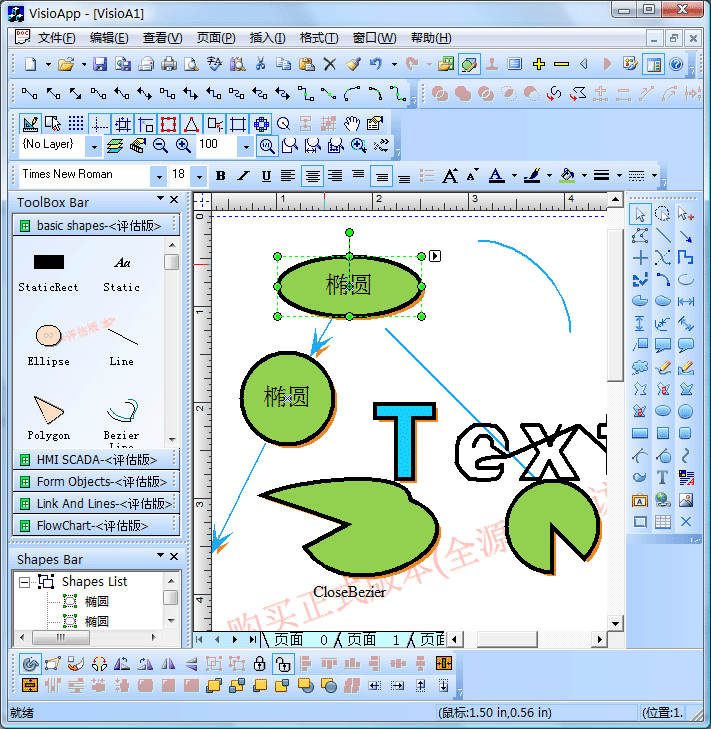
Task: Open the (No Layer) layer dropdown
Action: [94, 146]
